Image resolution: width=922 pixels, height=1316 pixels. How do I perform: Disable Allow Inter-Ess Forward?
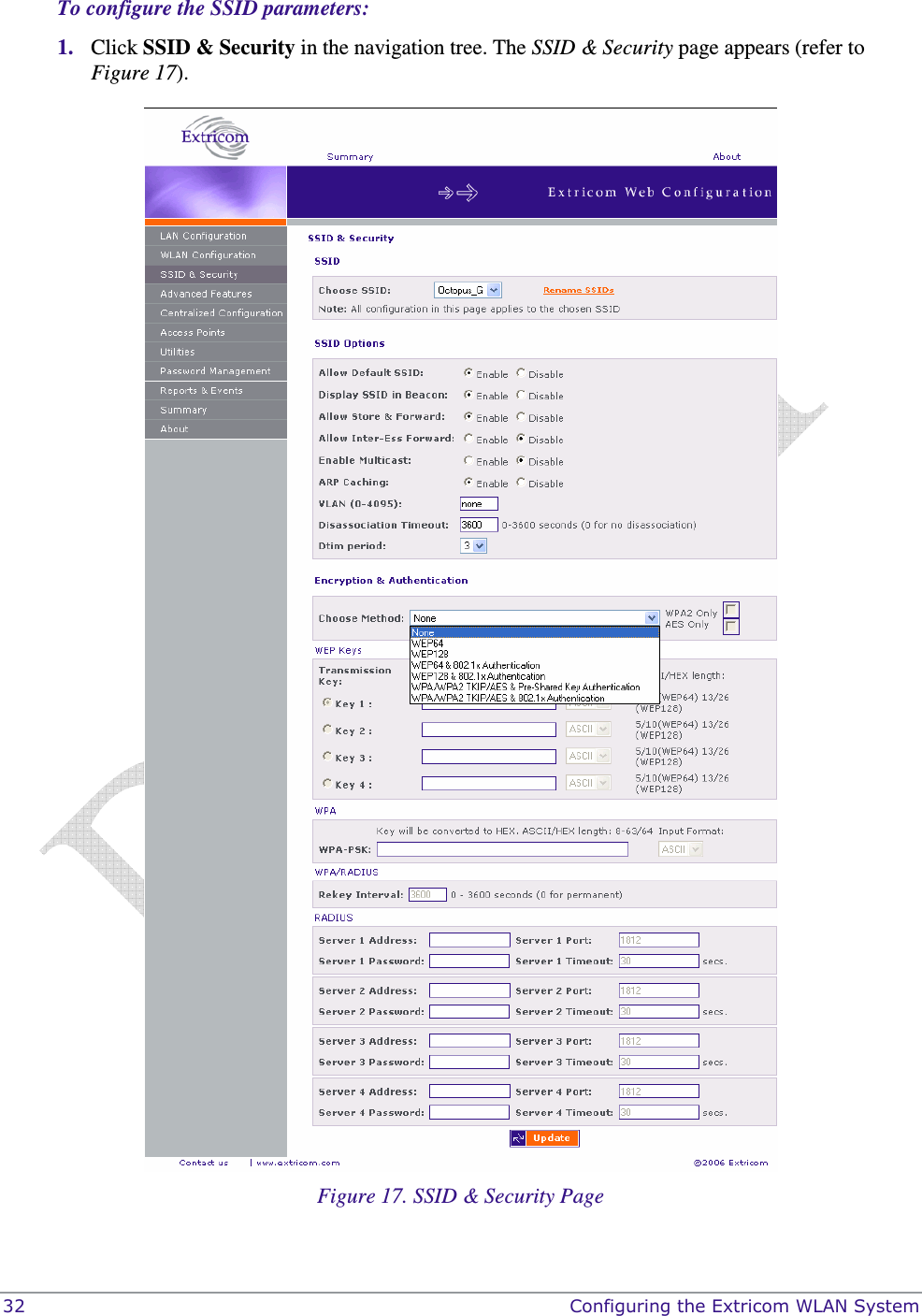click(521, 438)
